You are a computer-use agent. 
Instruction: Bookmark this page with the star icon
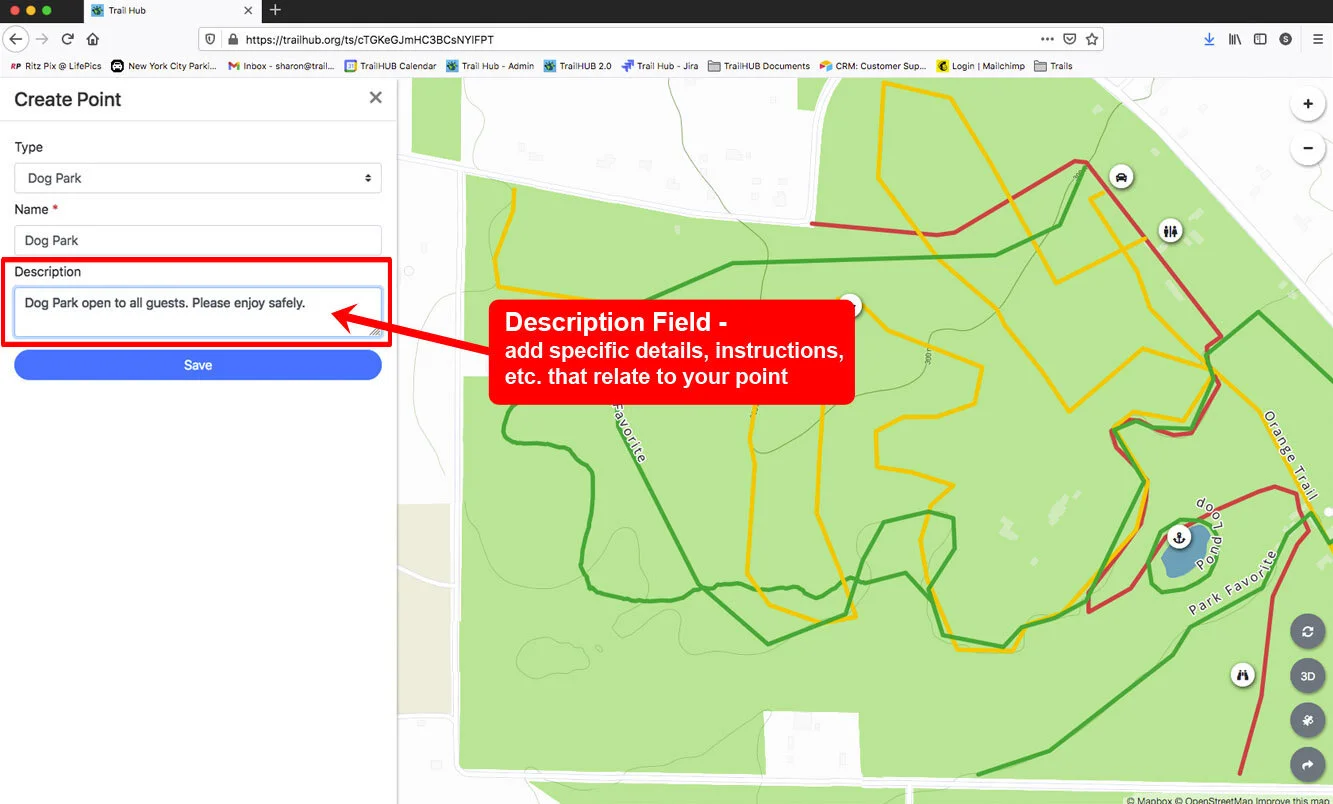[1092, 39]
